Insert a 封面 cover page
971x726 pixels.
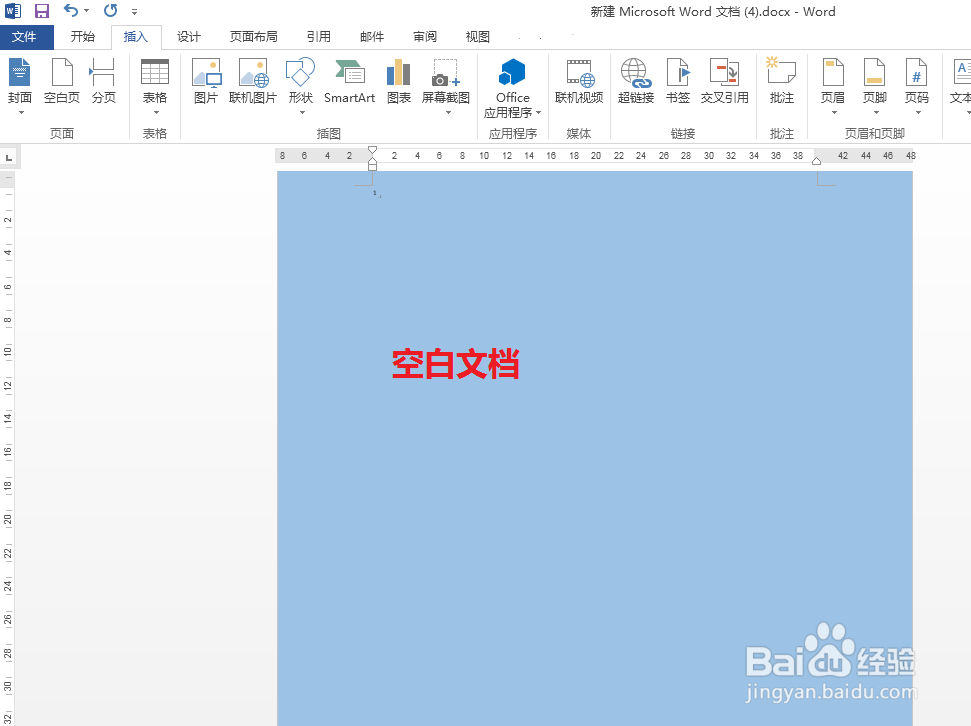[20, 86]
